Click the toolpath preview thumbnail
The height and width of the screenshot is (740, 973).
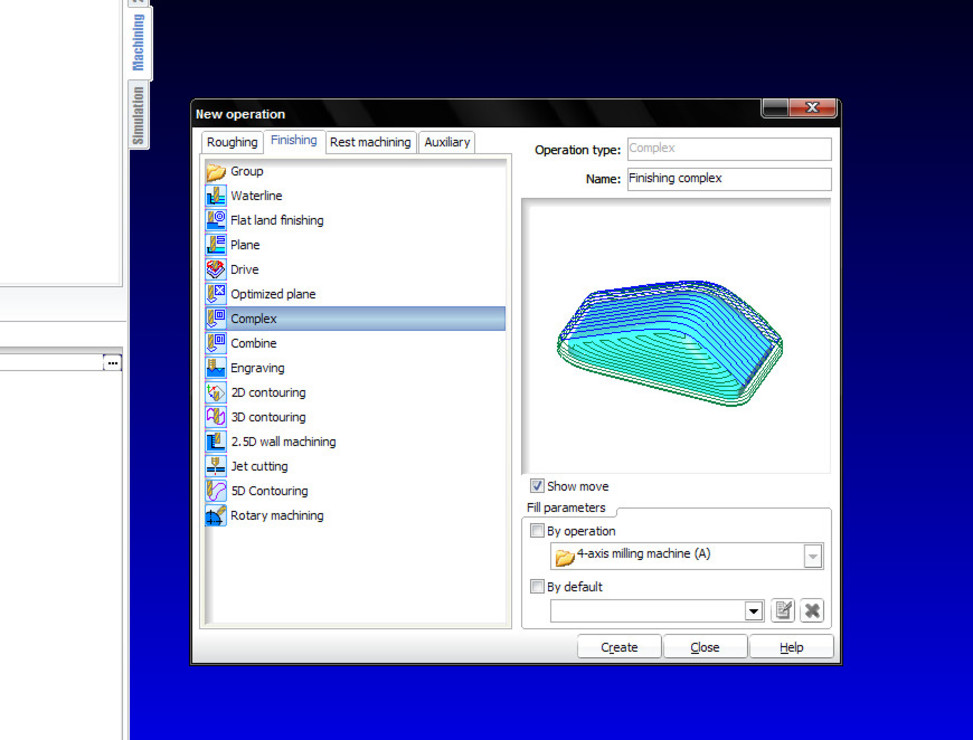coord(676,337)
